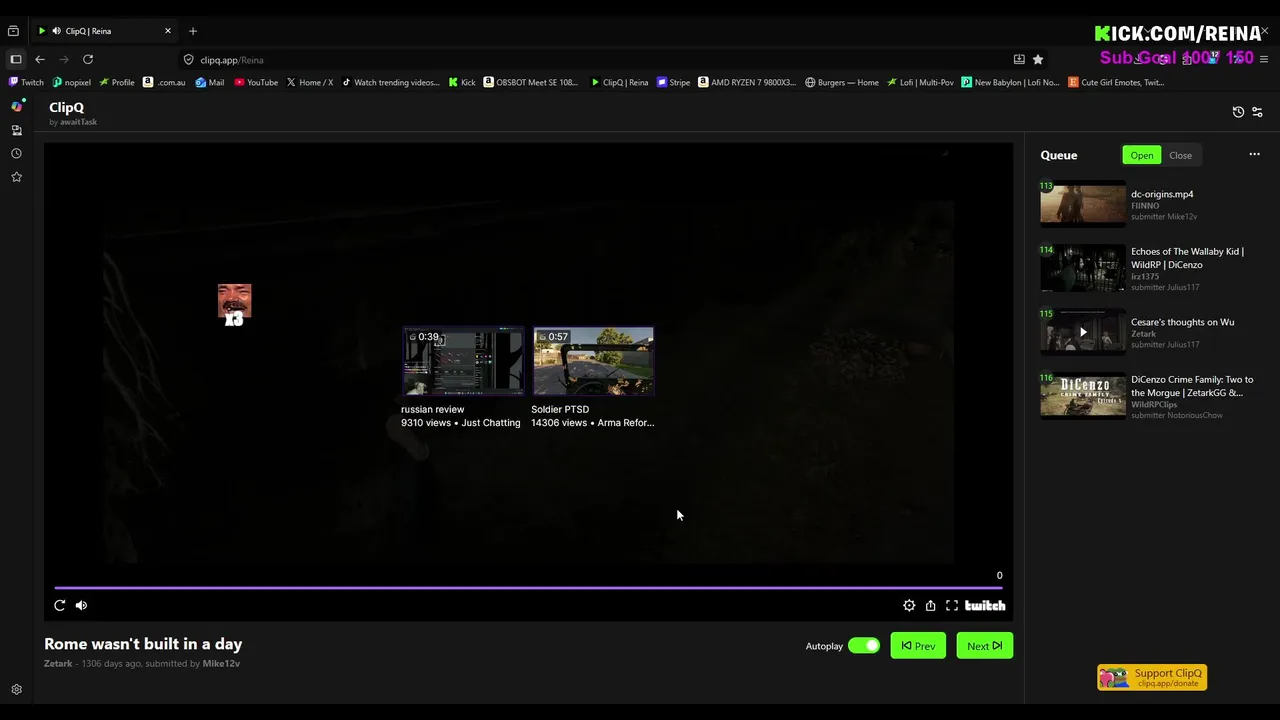Click the site security shield icon
Image resolution: width=1280 pixels, height=720 pixels.
click(x=188, y=59)
